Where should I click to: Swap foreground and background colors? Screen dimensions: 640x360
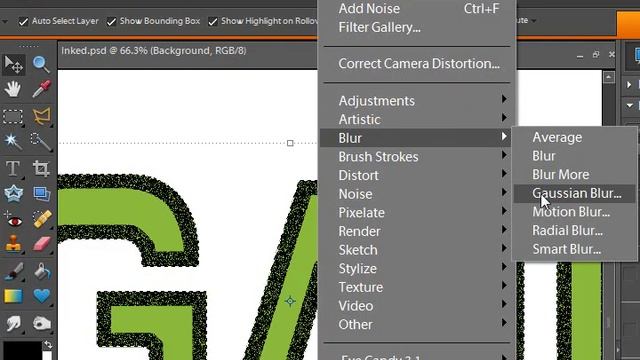click(48, 345)
